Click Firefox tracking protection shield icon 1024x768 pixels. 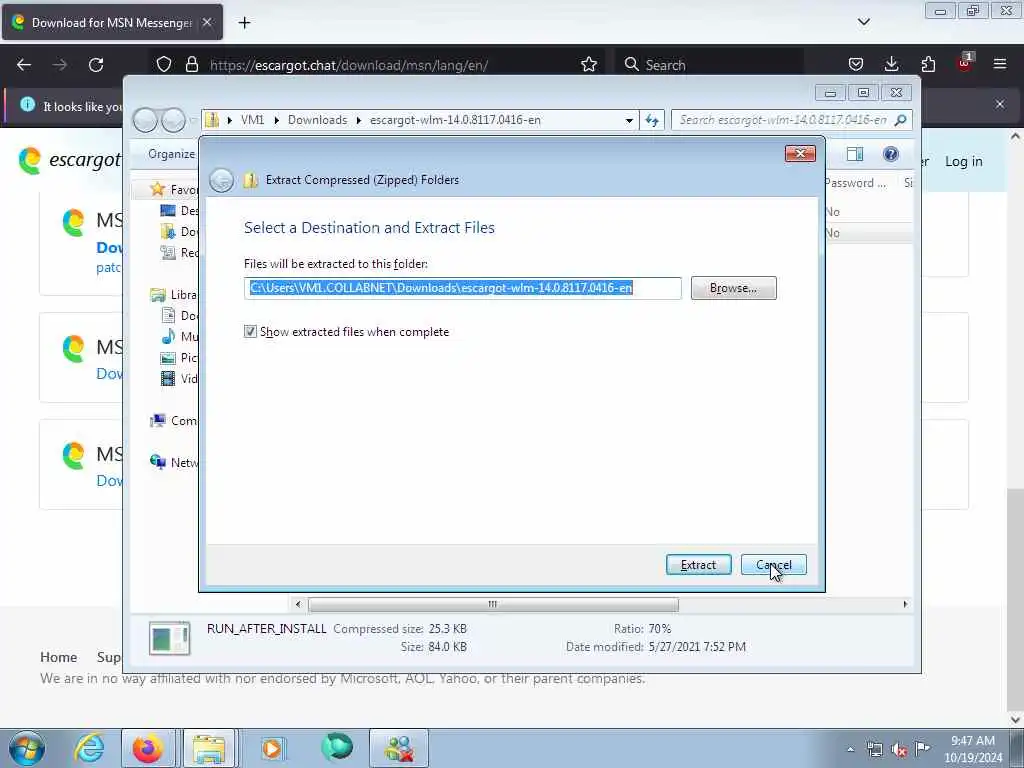(164, 65)
